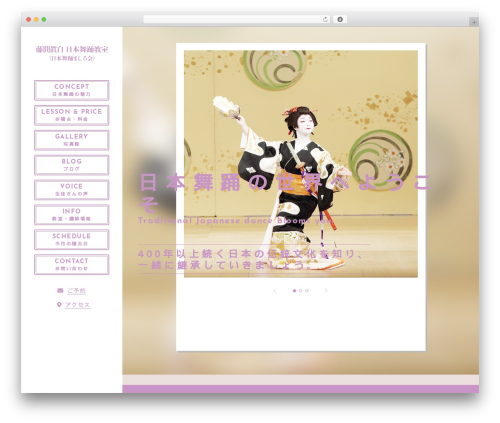Click the ご予約 reservation link

76,291
